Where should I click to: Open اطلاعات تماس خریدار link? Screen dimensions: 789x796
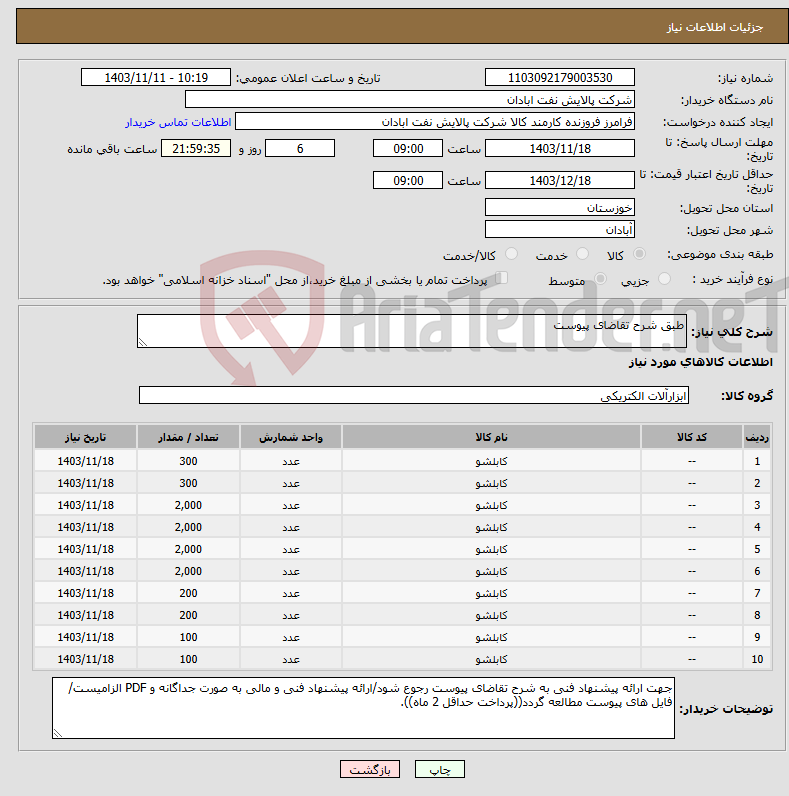pyautogui.click(x=178, y=122)
